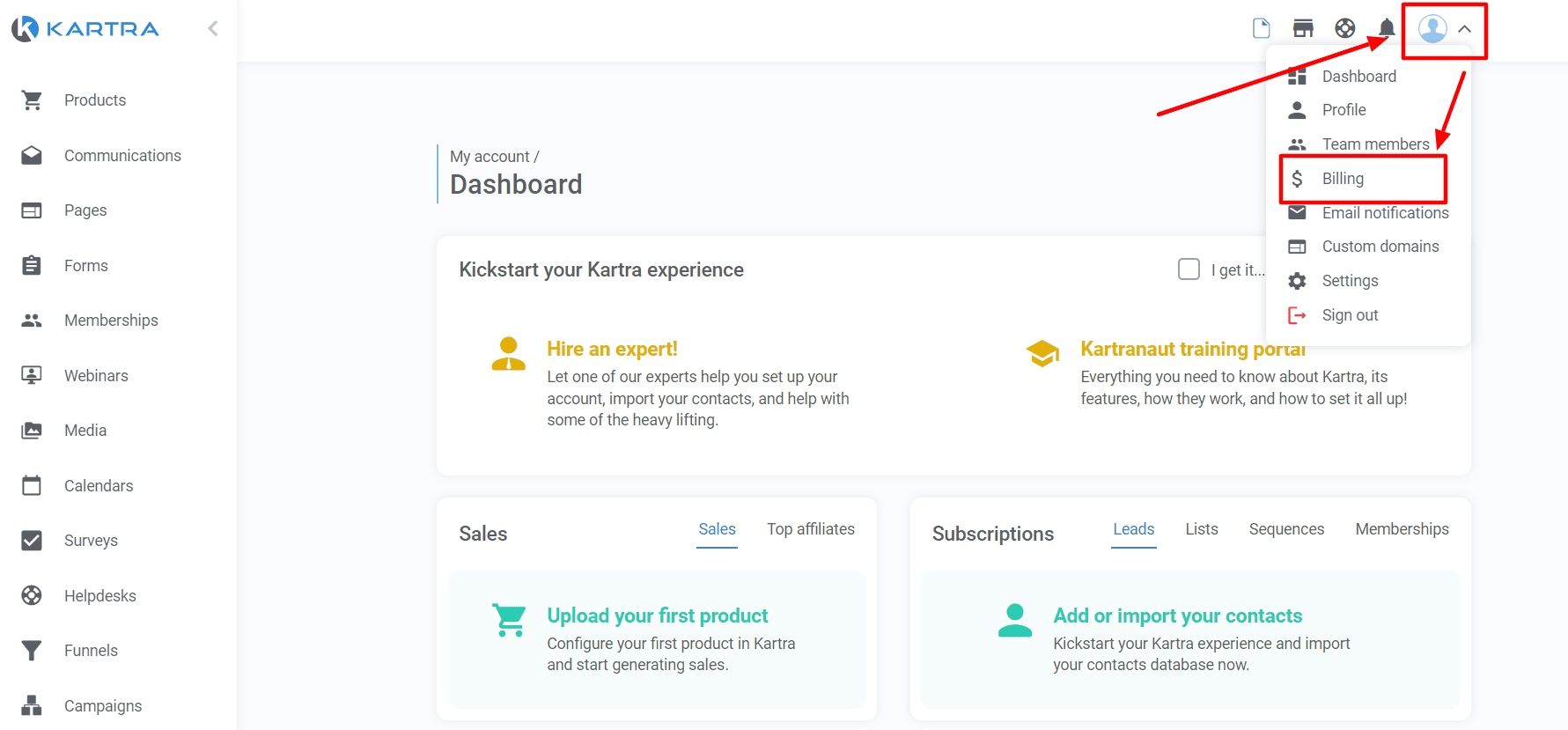This screenshot has height=730, width=1568.
Task: Open the help lifebuoy icon in the top bar
Action: tap(1345, 28)
